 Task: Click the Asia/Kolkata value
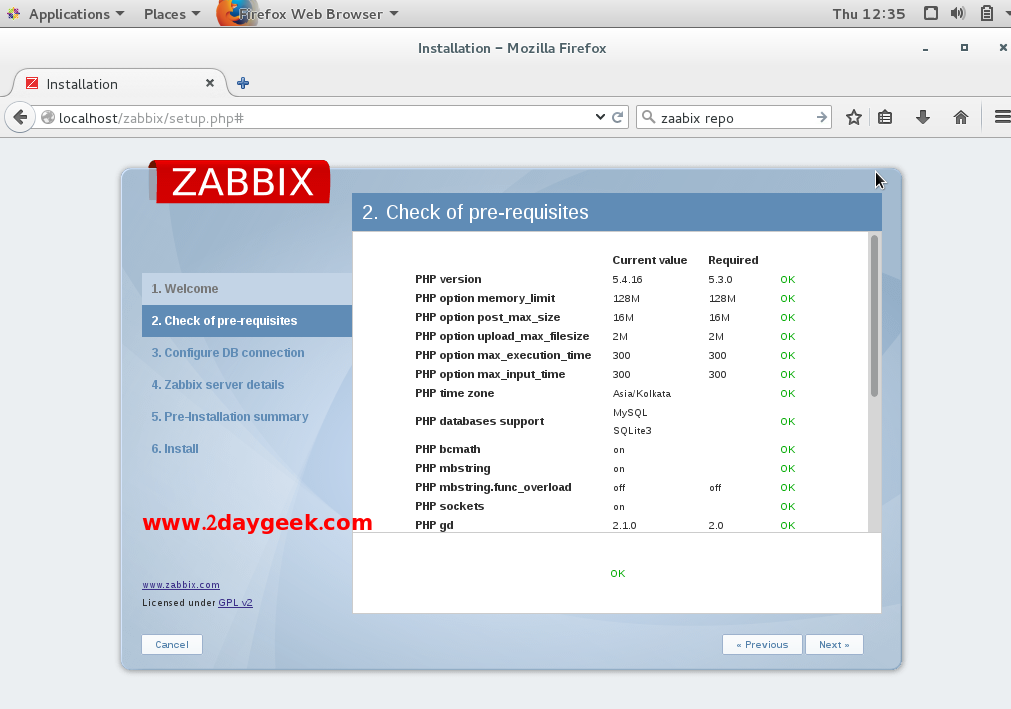point(642,394)
